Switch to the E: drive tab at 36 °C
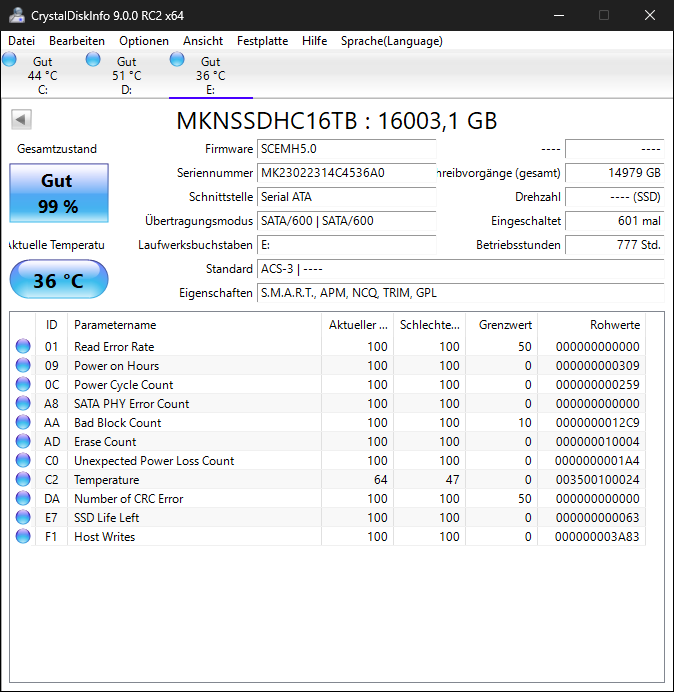 (x=211, y=75)
